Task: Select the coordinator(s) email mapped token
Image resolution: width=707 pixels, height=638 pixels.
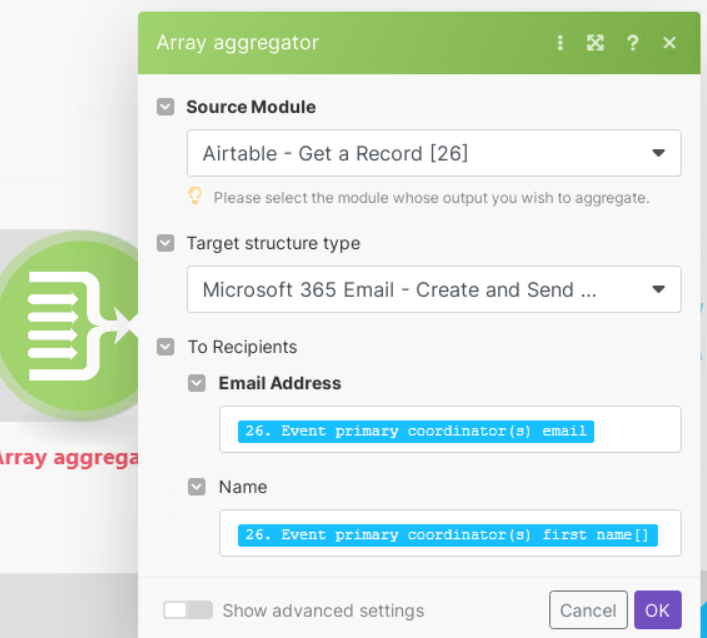Action: tap(416, 431)
